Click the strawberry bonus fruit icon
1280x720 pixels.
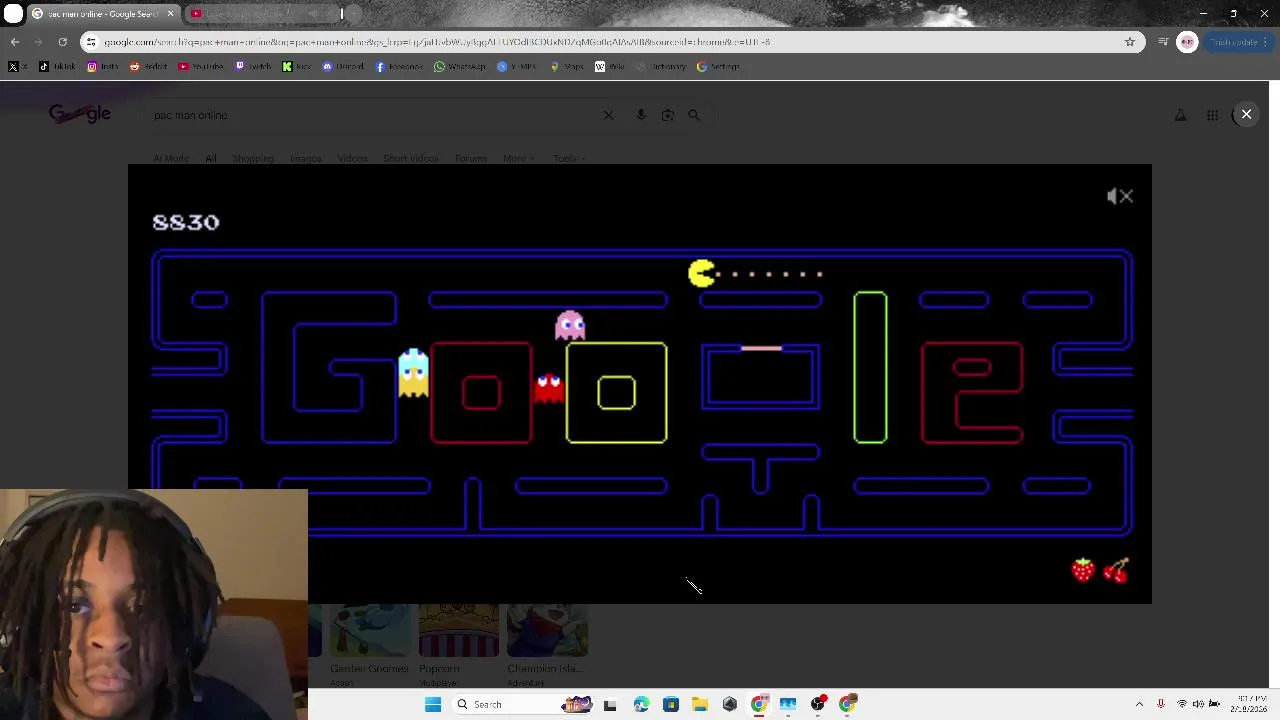1083,570
